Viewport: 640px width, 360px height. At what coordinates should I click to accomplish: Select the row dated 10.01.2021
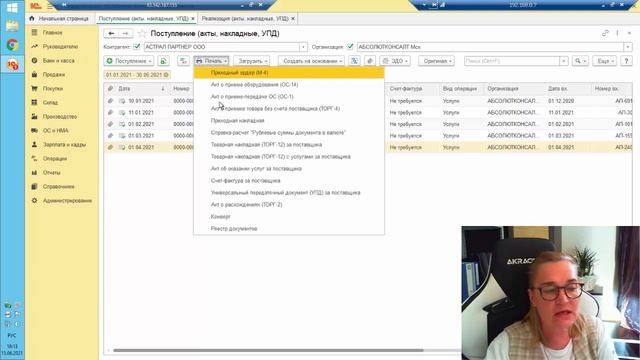point(368,101)
